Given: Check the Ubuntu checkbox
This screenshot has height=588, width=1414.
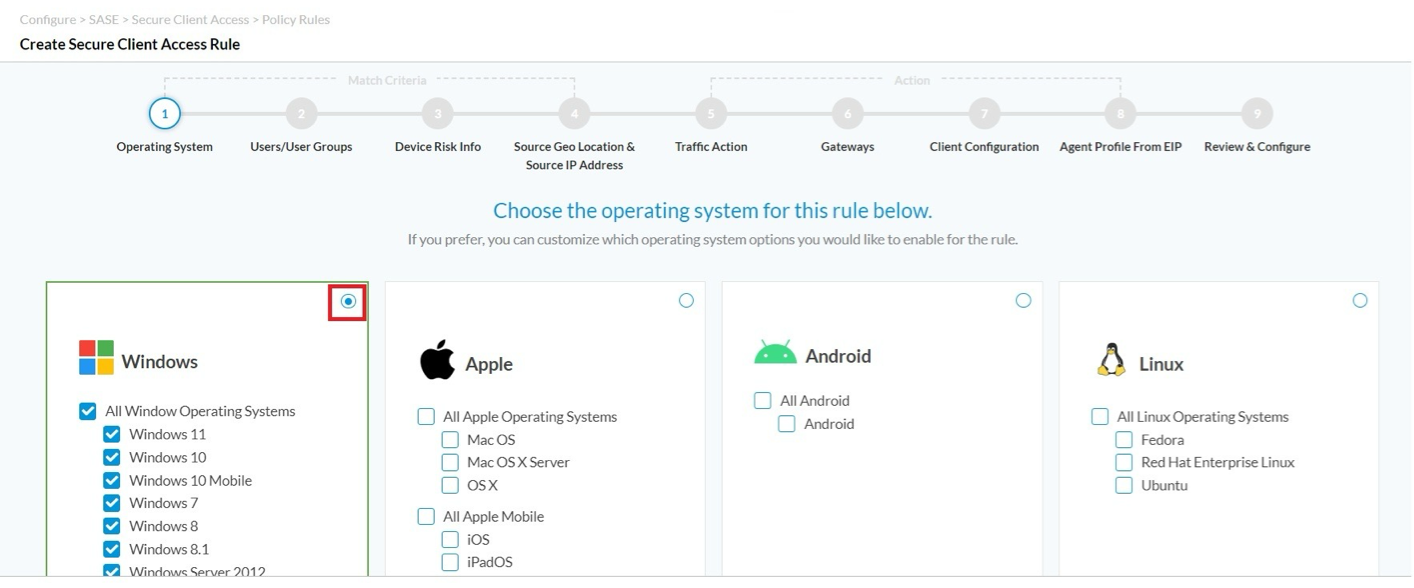Looking at the screenshot, I should coord(1124,486).
